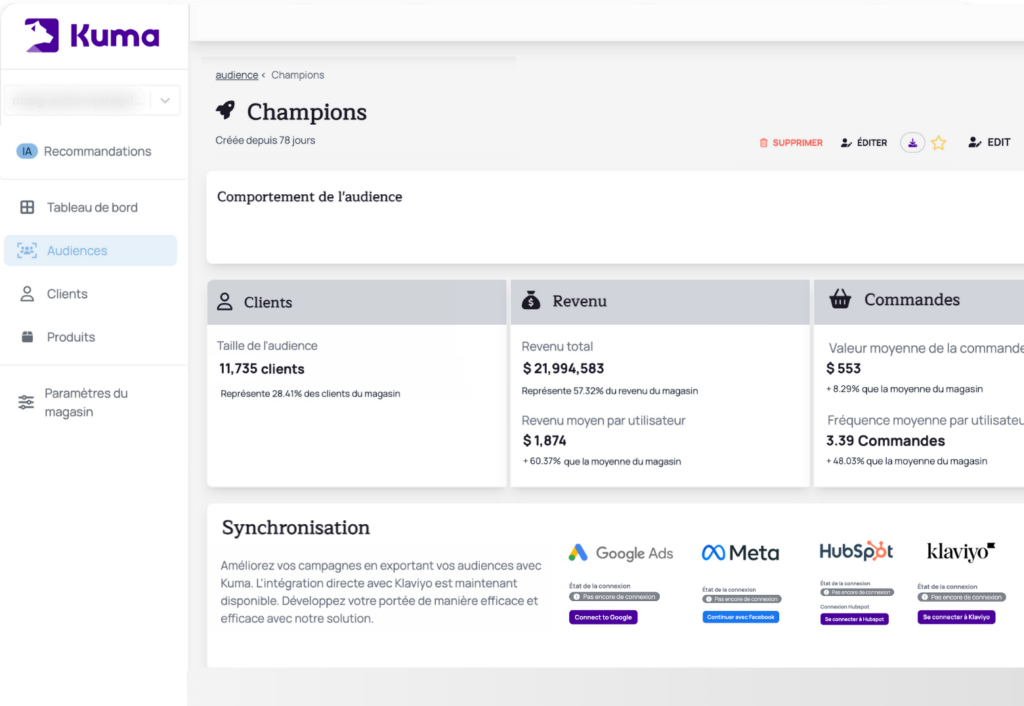
Task: Click the Google Ads logo
Action: click(x=621, y=553)
